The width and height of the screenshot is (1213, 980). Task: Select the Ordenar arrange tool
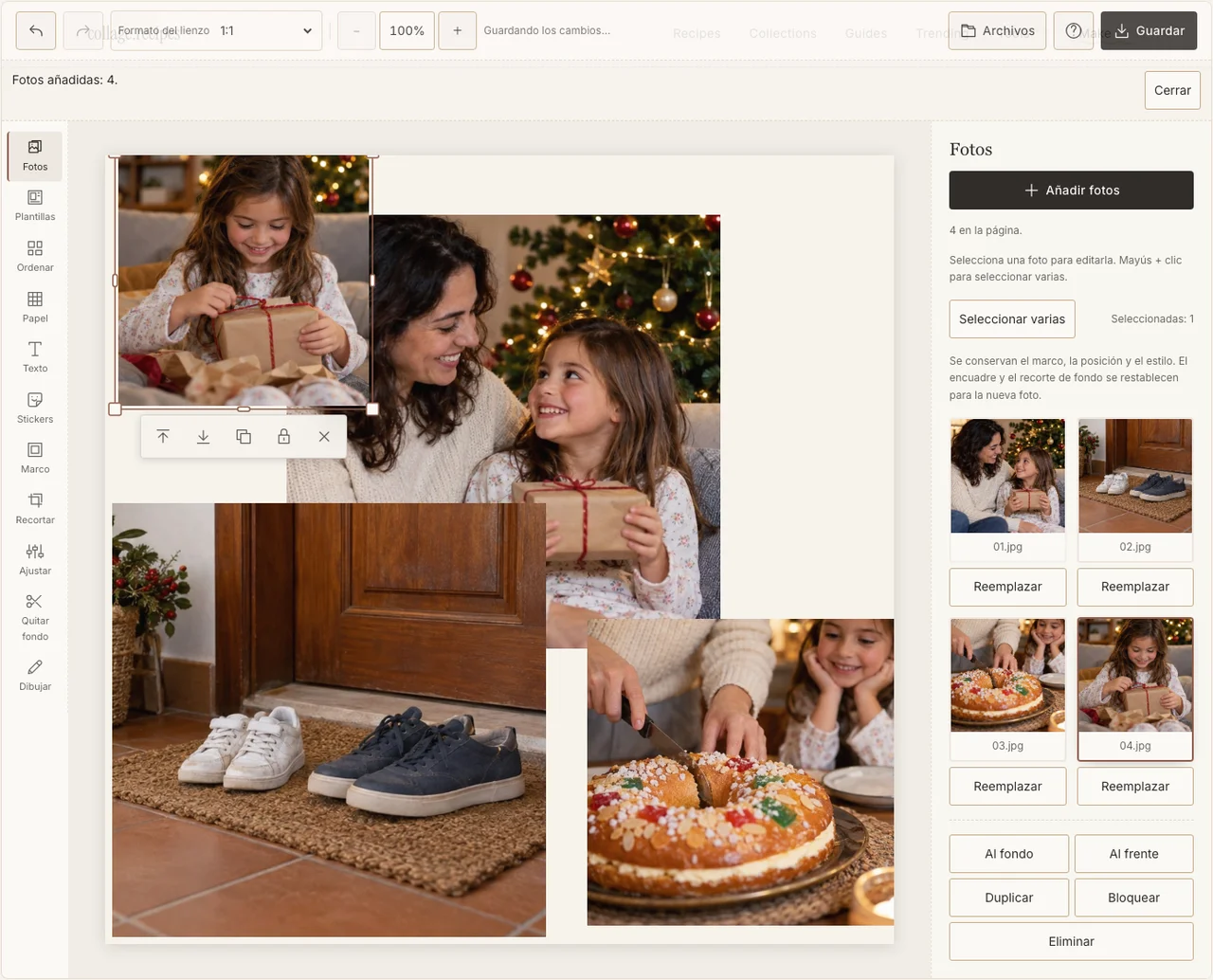pos(35,257)
